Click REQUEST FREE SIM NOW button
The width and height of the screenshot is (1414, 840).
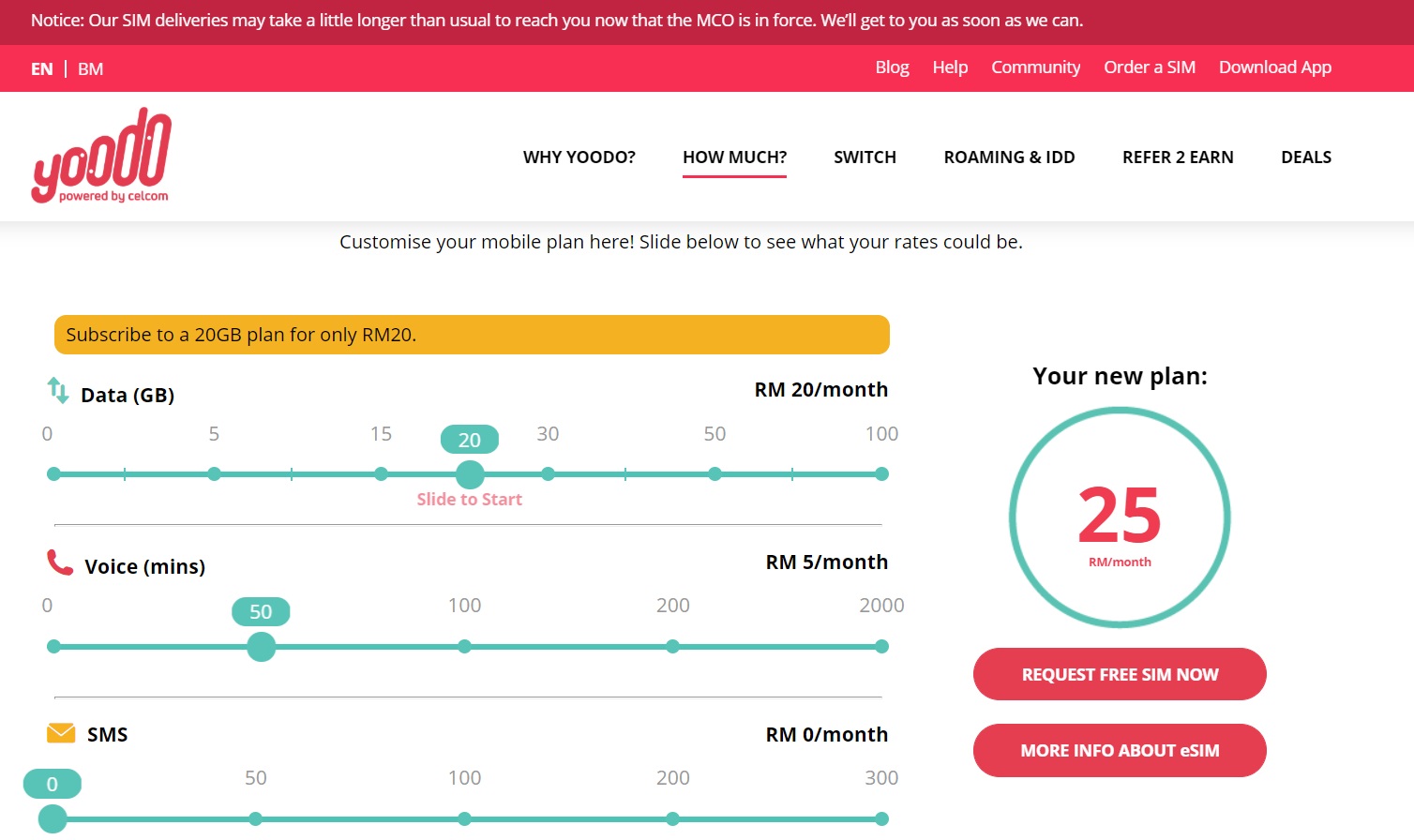coord(1120,674)
